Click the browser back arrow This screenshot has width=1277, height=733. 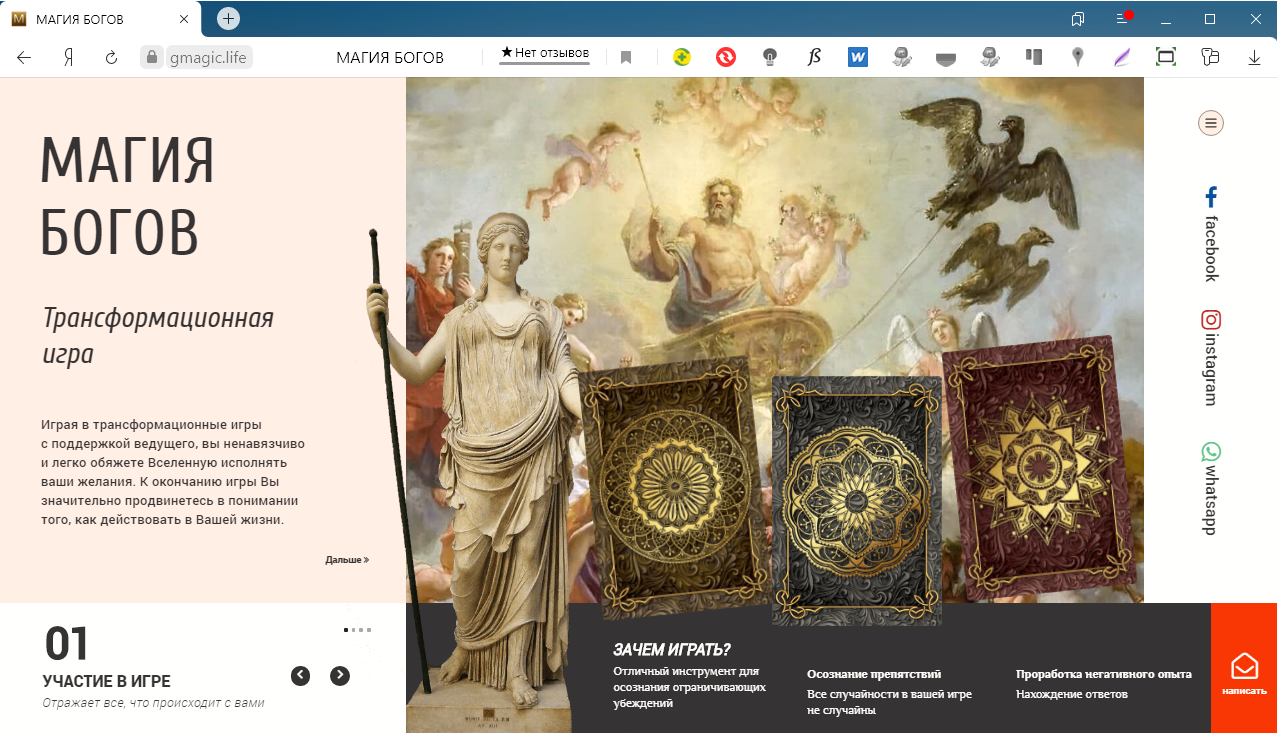tap(24, 57)
